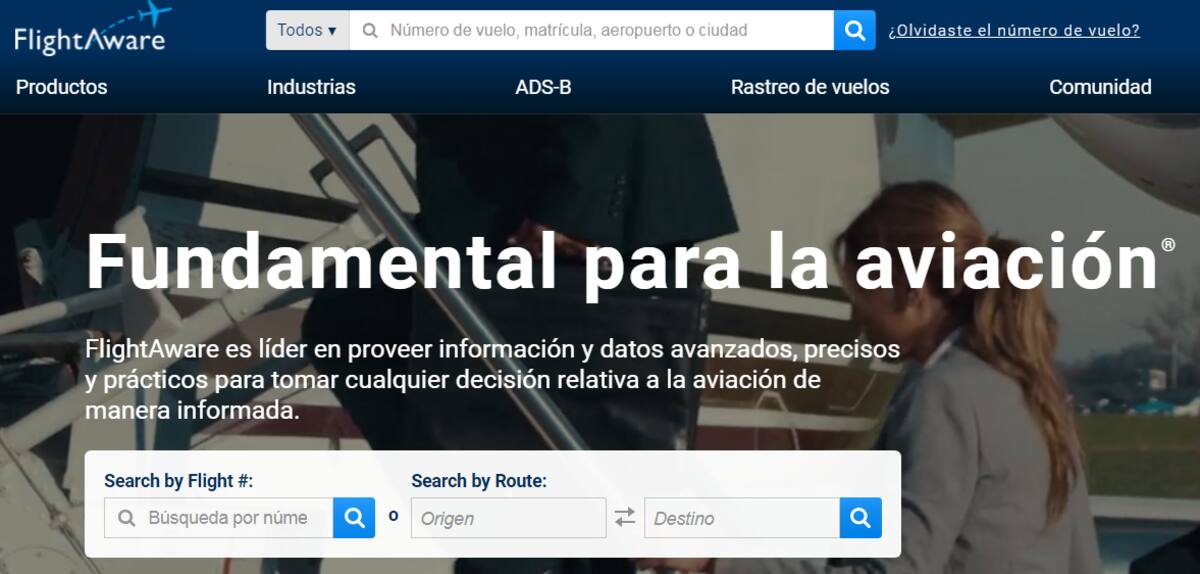The width and height of the screenshot is (1200, 574).
Task: Focus the top flight number search field
Action: (591, 30)
